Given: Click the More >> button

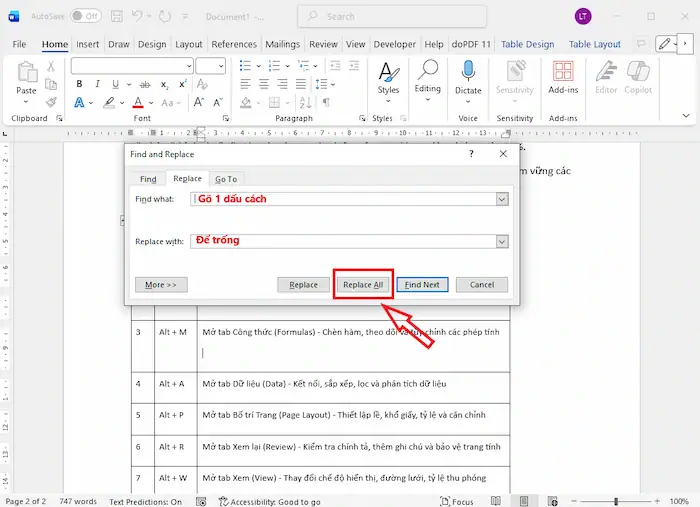Looking at the screenshot, I should click(x=161, y=285).
